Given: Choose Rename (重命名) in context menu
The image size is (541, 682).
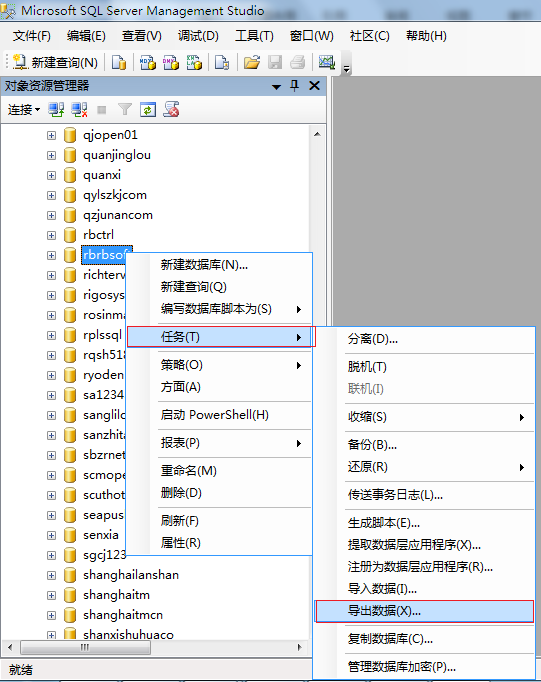Looking at the screenshot, I should coord(219,471).
